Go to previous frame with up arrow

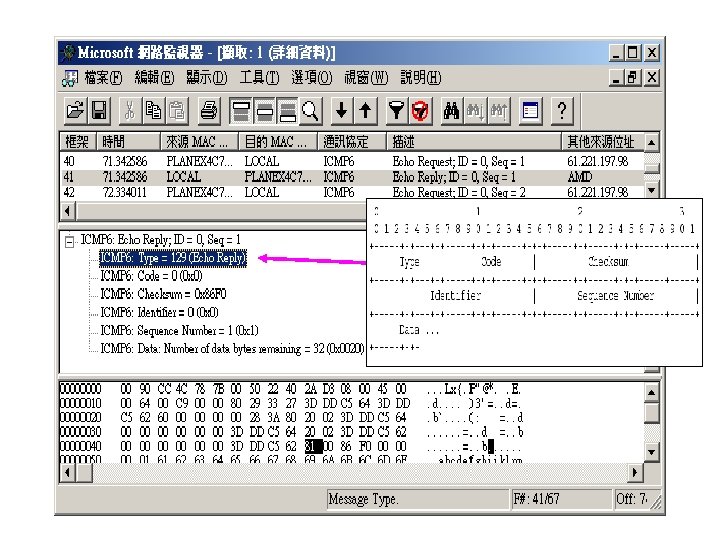(366, 111)
